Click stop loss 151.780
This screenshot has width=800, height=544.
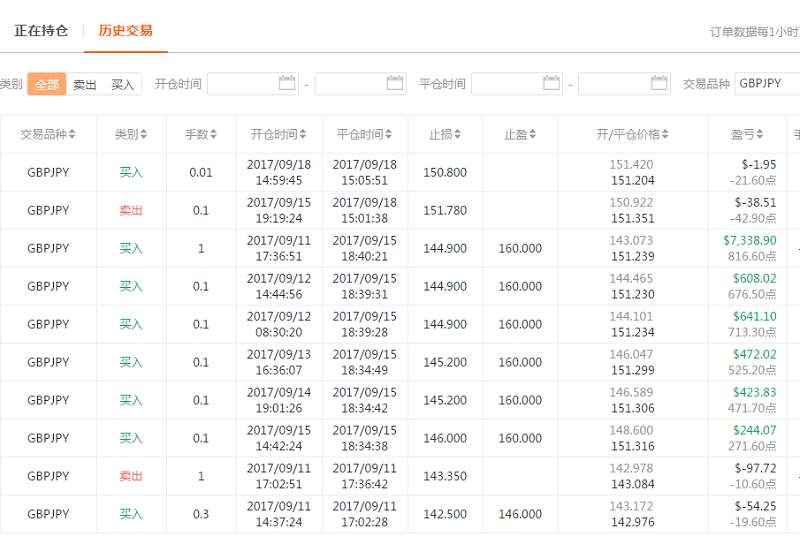(x=445, y=210)
